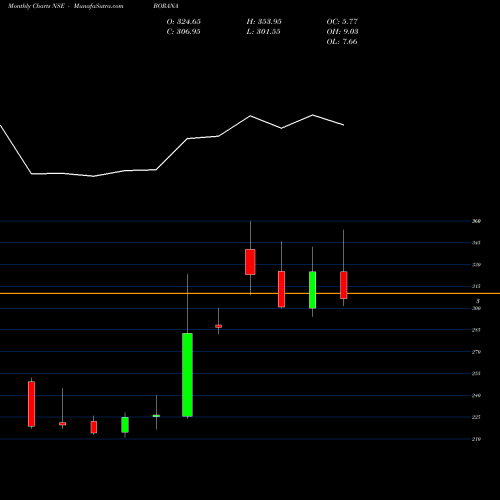500x500 pixels.
Task: Click the 345 price axis label
Action: pos(476,243)
